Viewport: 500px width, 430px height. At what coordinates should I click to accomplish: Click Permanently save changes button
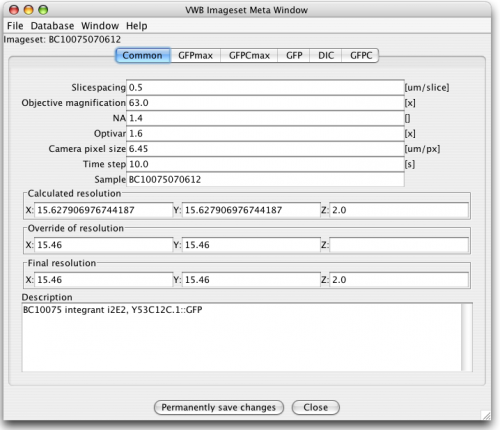[219, 407]
